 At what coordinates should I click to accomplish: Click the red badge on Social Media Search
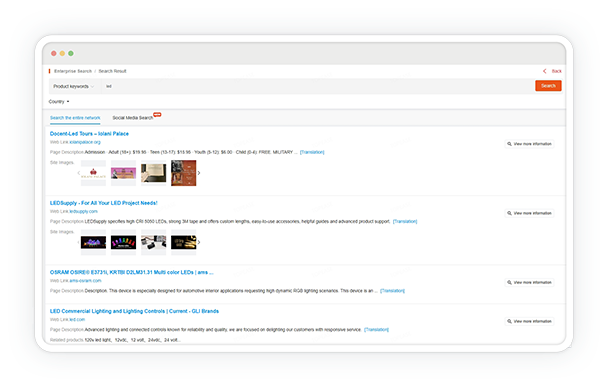click(x=157, y=115)
